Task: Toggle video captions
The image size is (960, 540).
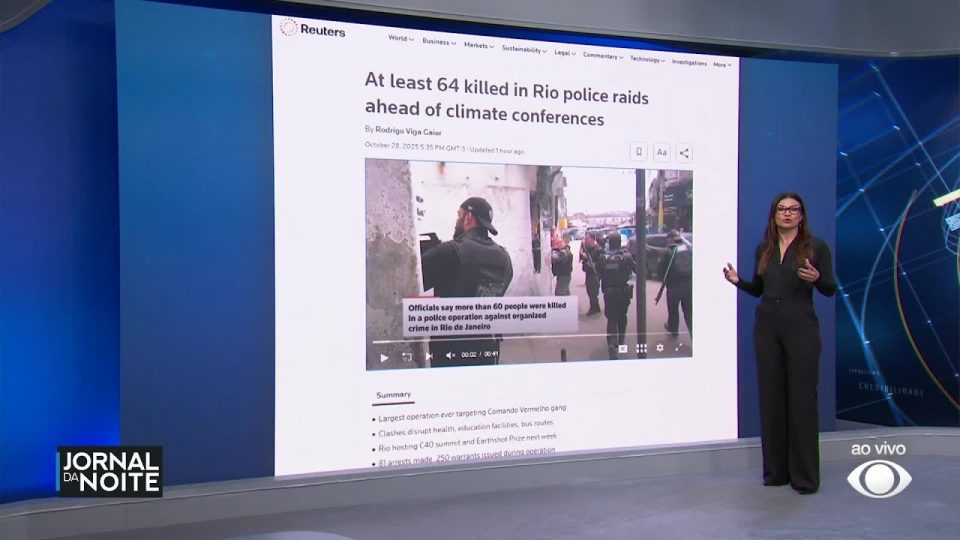Action: click(622, 349)
